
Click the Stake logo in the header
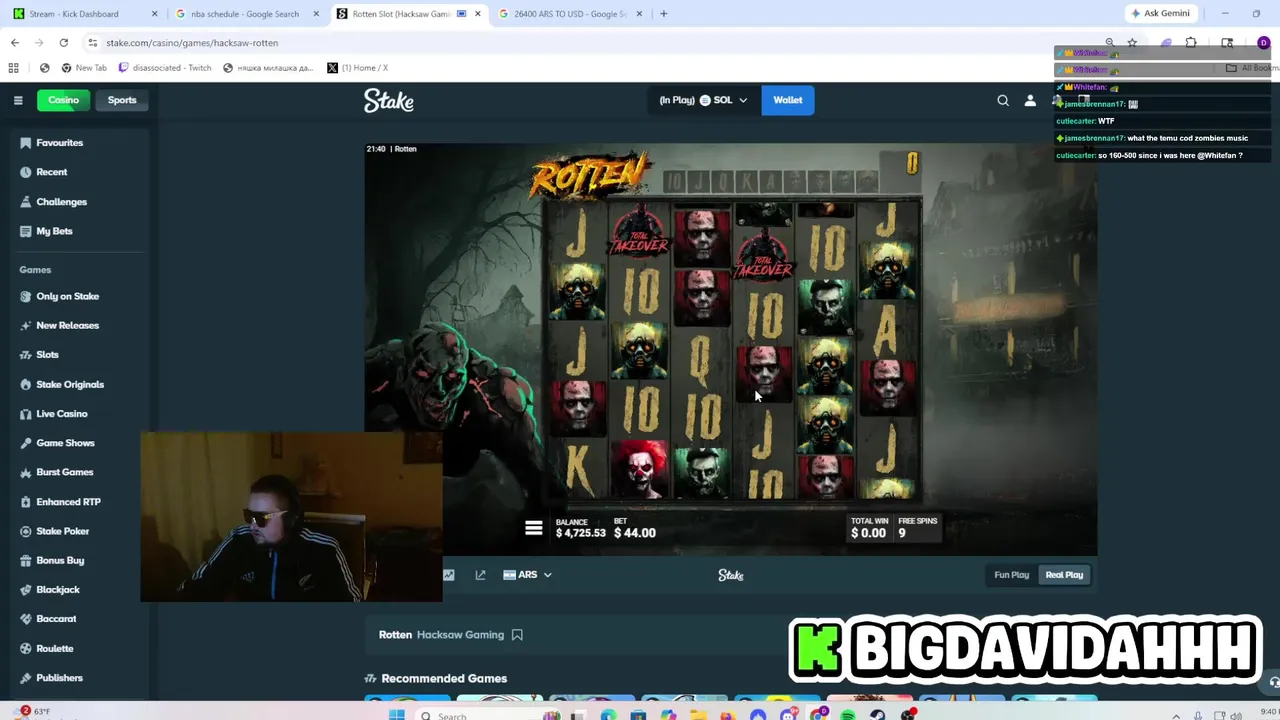pyautogui.click(x=389, y=100)
